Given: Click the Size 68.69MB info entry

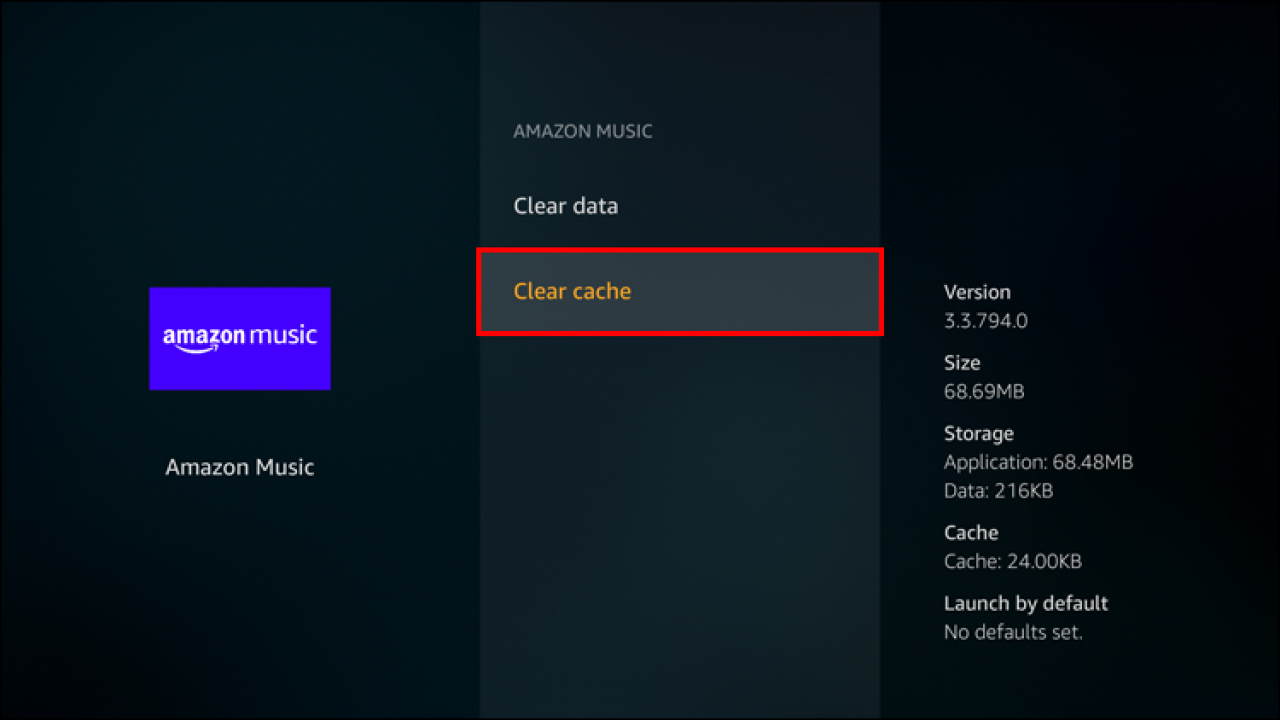Looking at the screenshot, I should (984, 376).
